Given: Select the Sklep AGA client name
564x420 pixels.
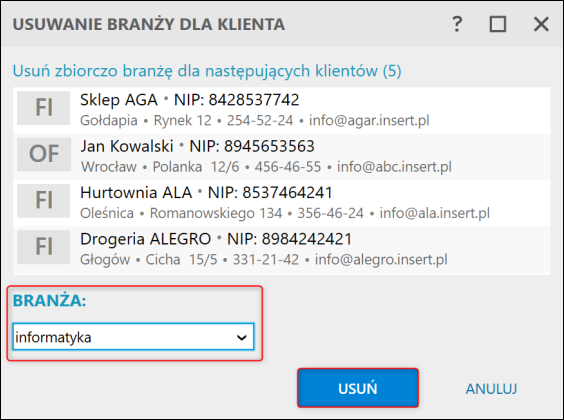Looking at the screenshot, I should click(x=119, y=100).
